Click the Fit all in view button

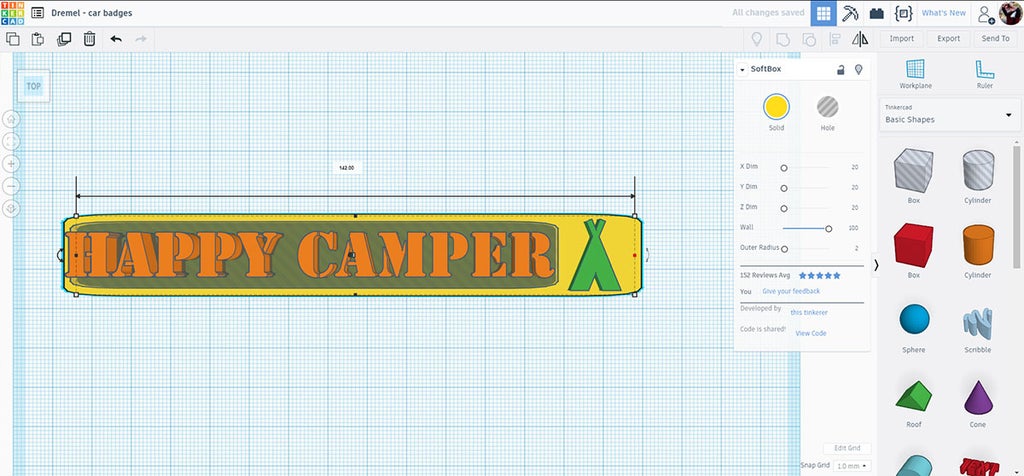pos(11,141)
